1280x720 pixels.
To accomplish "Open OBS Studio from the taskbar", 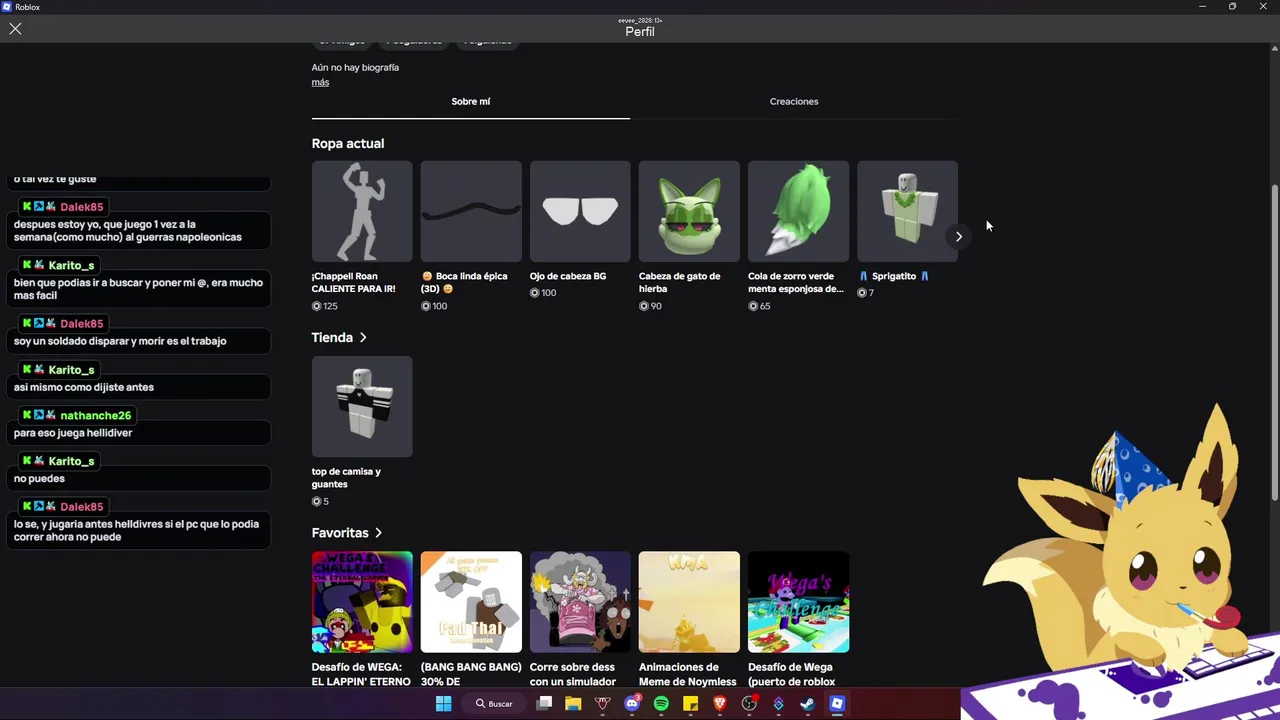I will (749, 704).
